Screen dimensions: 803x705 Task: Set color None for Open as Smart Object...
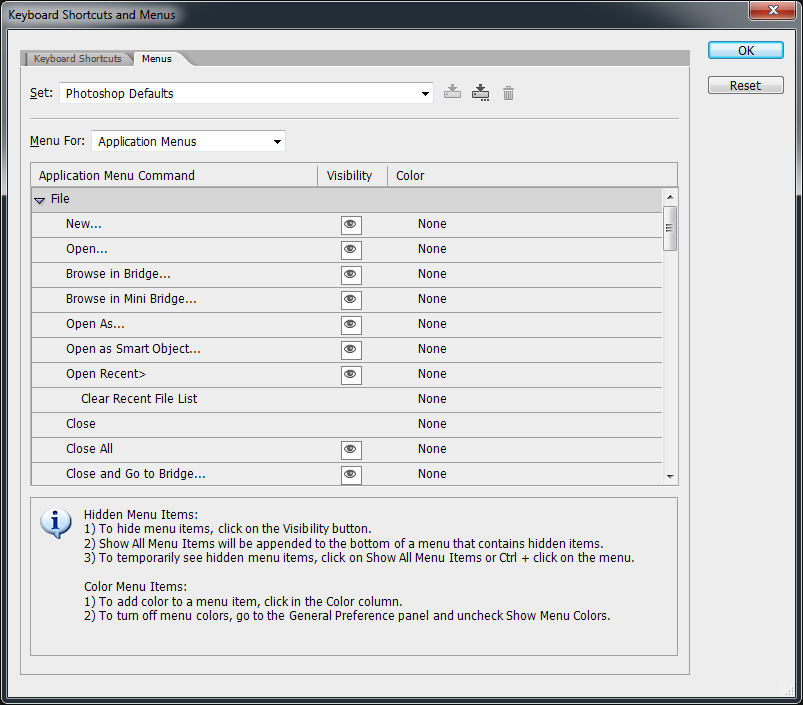(432, 349)
